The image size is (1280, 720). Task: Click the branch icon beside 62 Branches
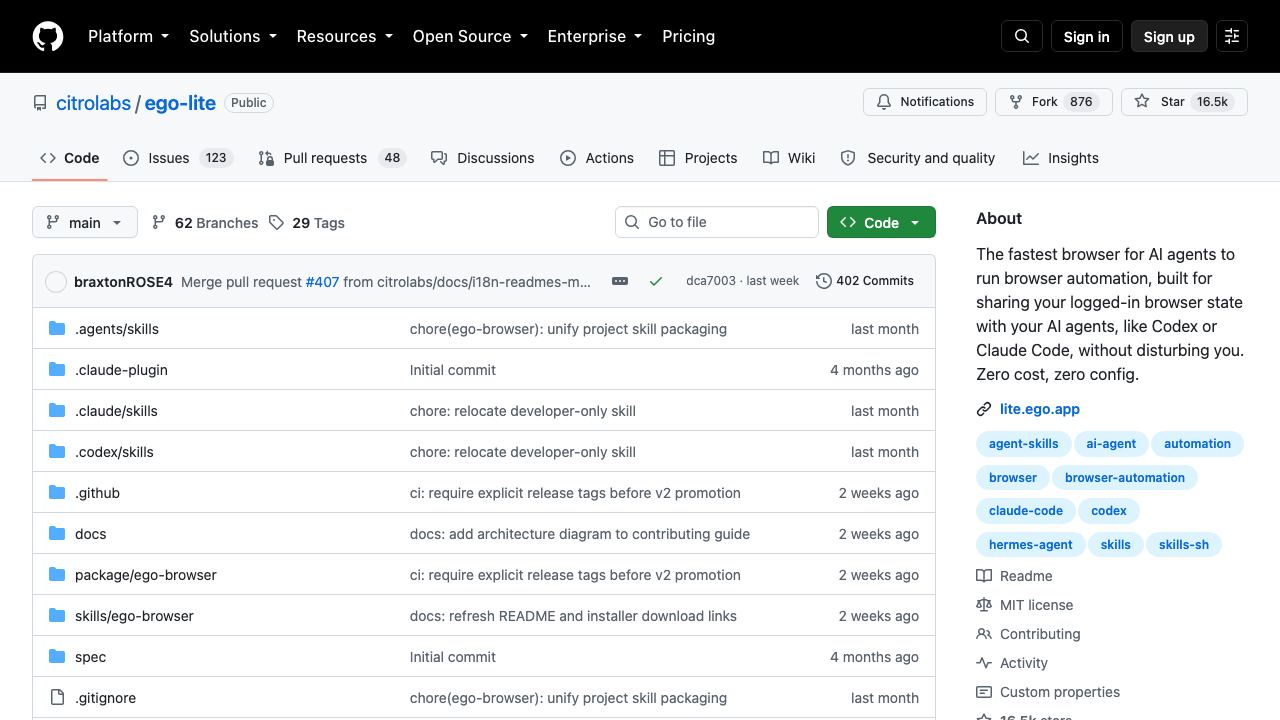[x=159, y=223]
